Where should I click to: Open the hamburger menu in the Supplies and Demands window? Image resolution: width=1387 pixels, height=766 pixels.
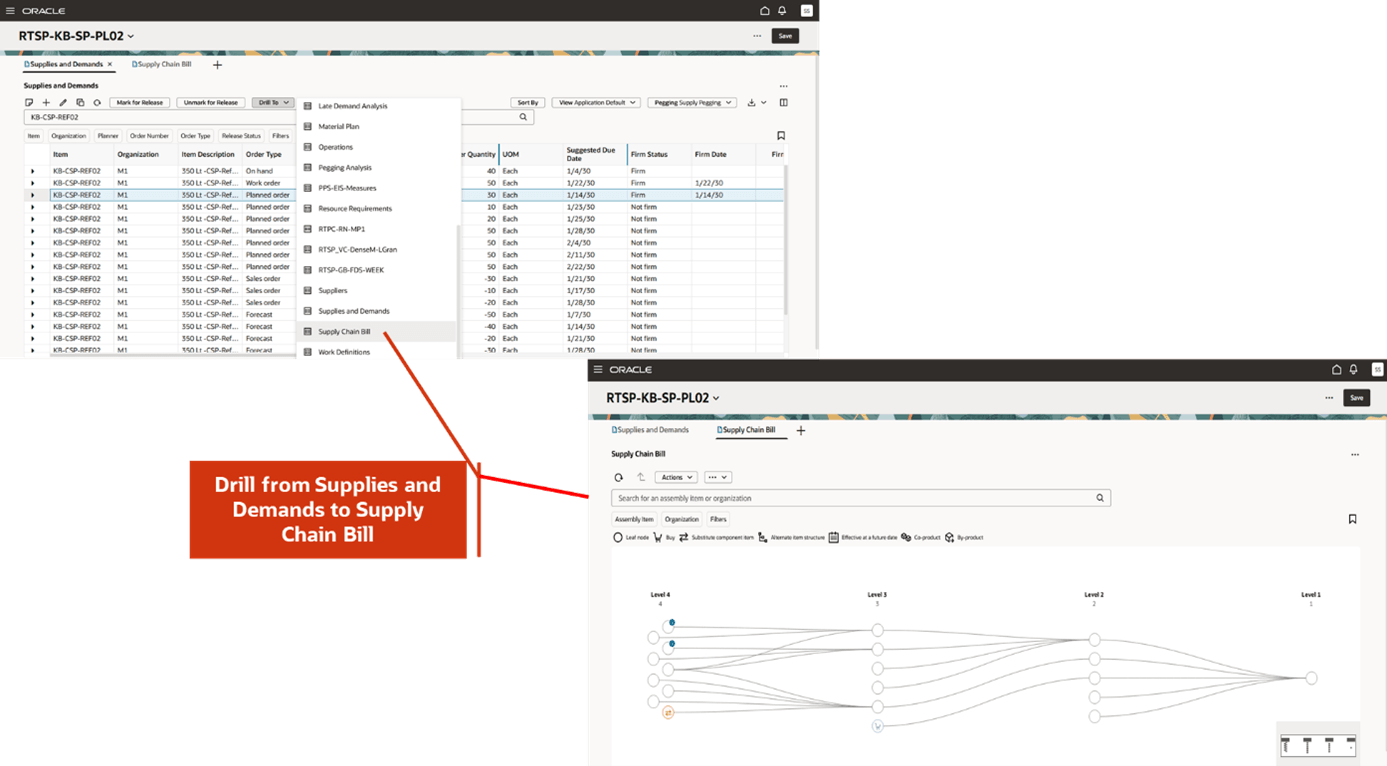point(10,11)
